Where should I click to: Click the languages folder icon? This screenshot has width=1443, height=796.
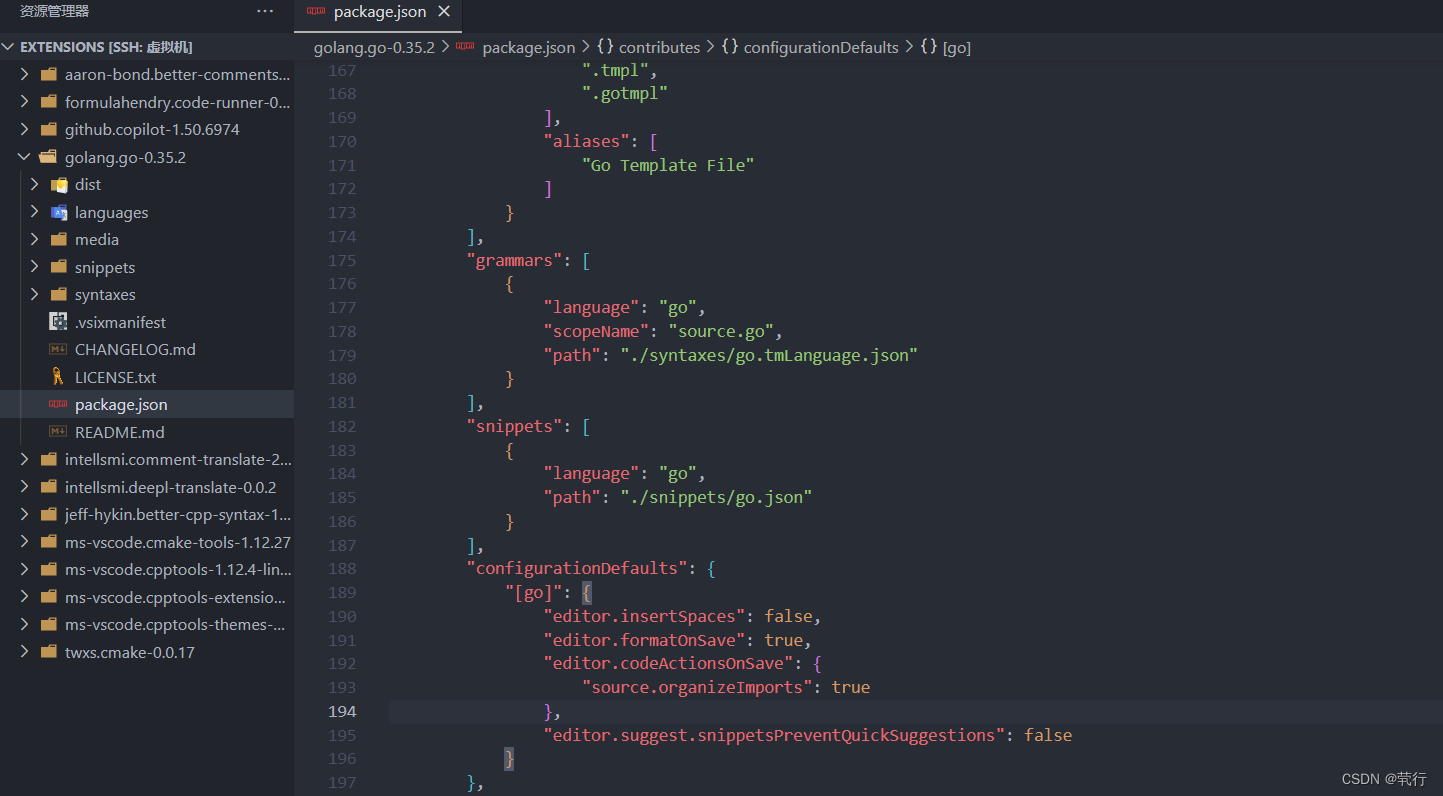60,212
